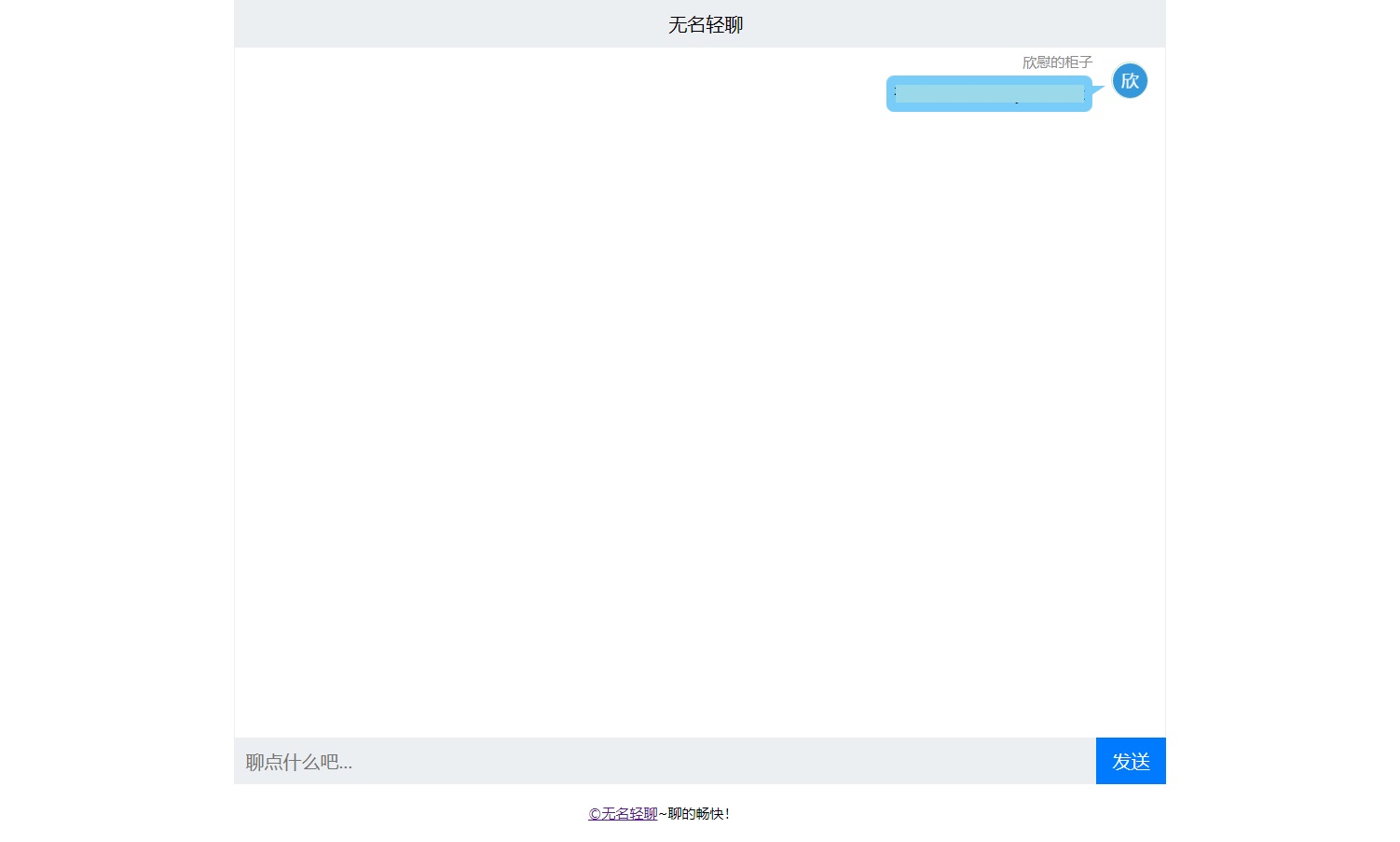1400x842 pixels.
Task: Click the highlighted text inside the message bubble
Action: click(x=988, y=93)
